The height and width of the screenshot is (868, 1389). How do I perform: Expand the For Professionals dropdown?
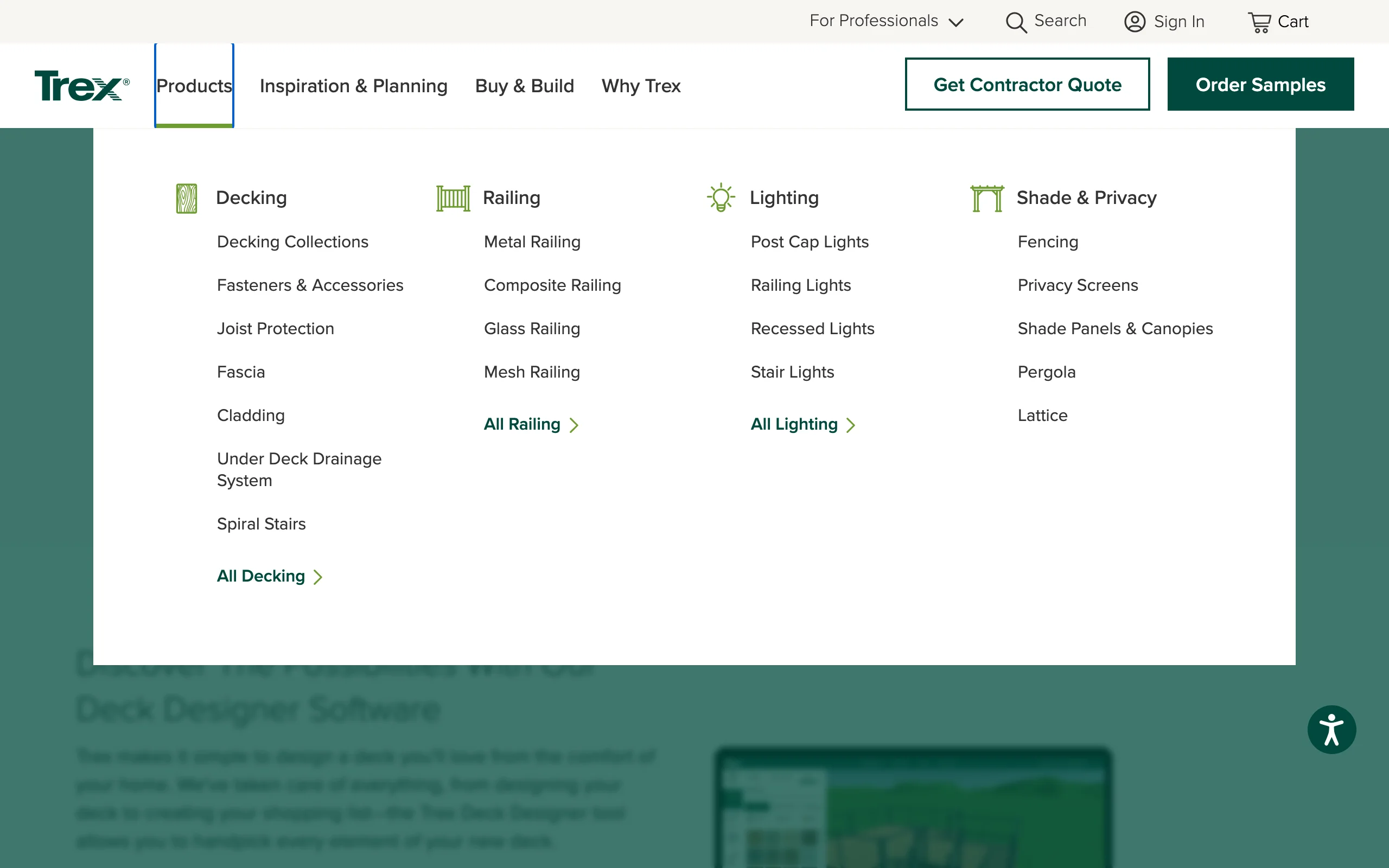pos(886,21)
